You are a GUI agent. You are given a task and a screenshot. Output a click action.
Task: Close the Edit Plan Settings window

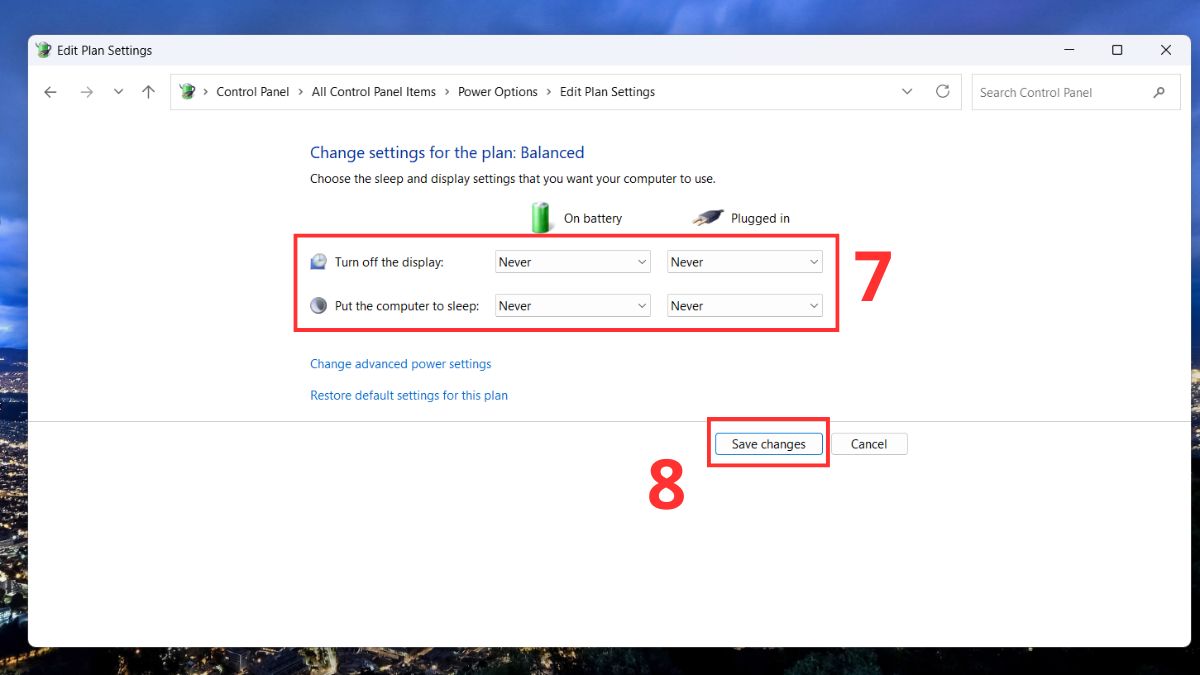1166,50
